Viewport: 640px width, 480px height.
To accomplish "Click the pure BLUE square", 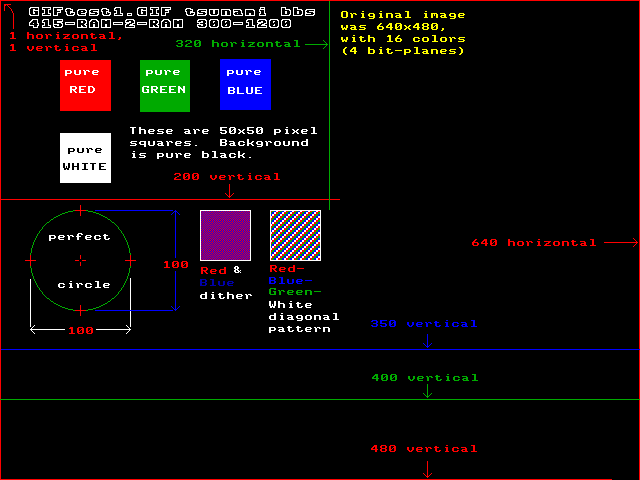I will click(245, 84).
